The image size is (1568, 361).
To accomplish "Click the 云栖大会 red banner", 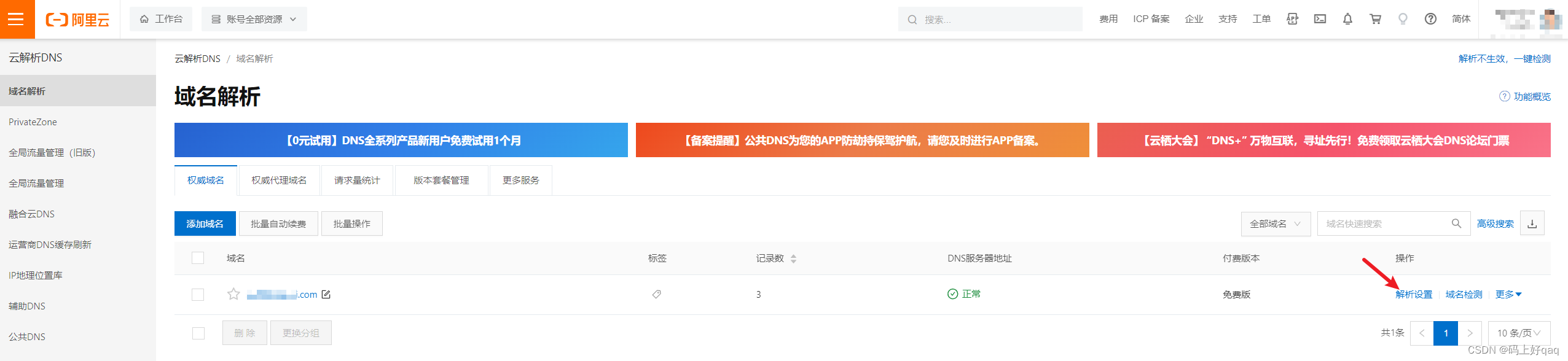I will pos(1324,140).
